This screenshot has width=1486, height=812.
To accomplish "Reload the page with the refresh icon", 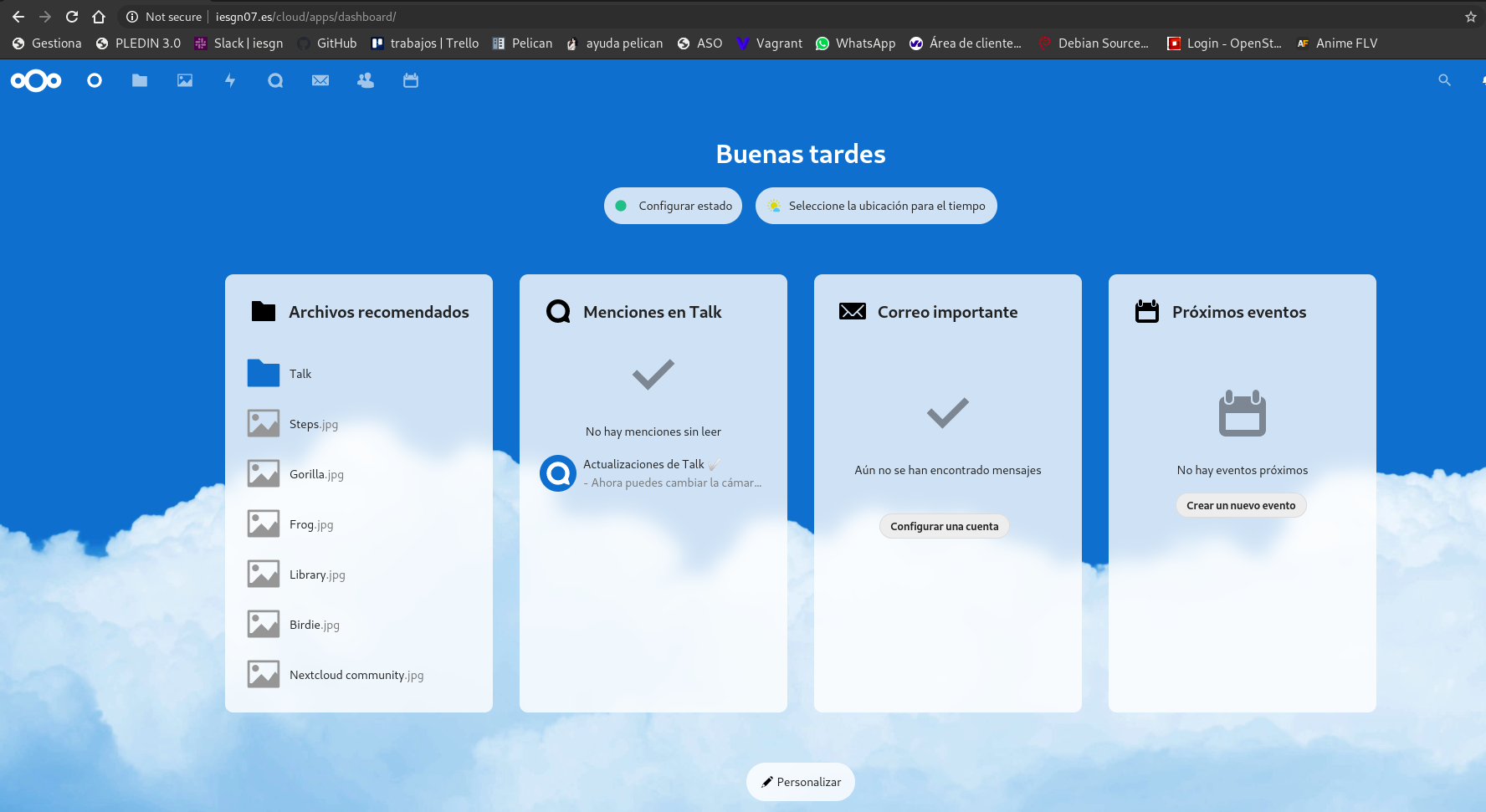I will coord(72,16).
